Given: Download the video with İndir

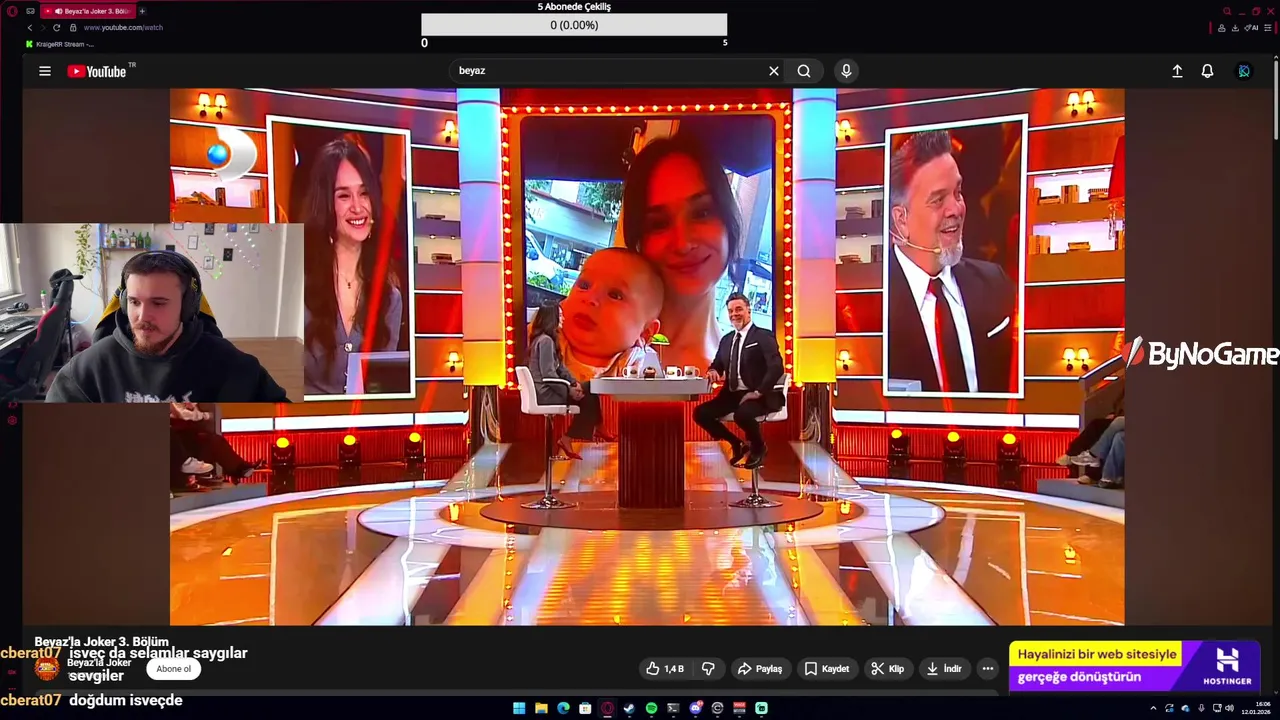Looking at the screenshot, I should point(944,669).
